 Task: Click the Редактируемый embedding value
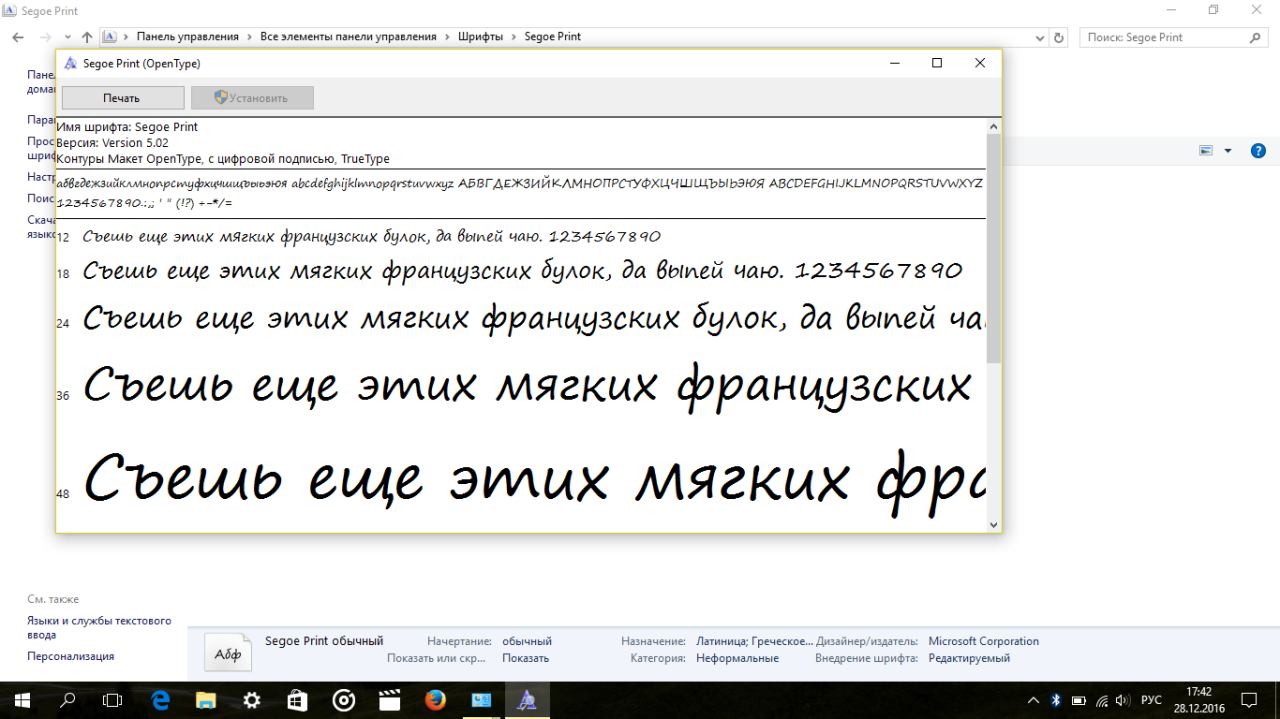pos(969,658)
